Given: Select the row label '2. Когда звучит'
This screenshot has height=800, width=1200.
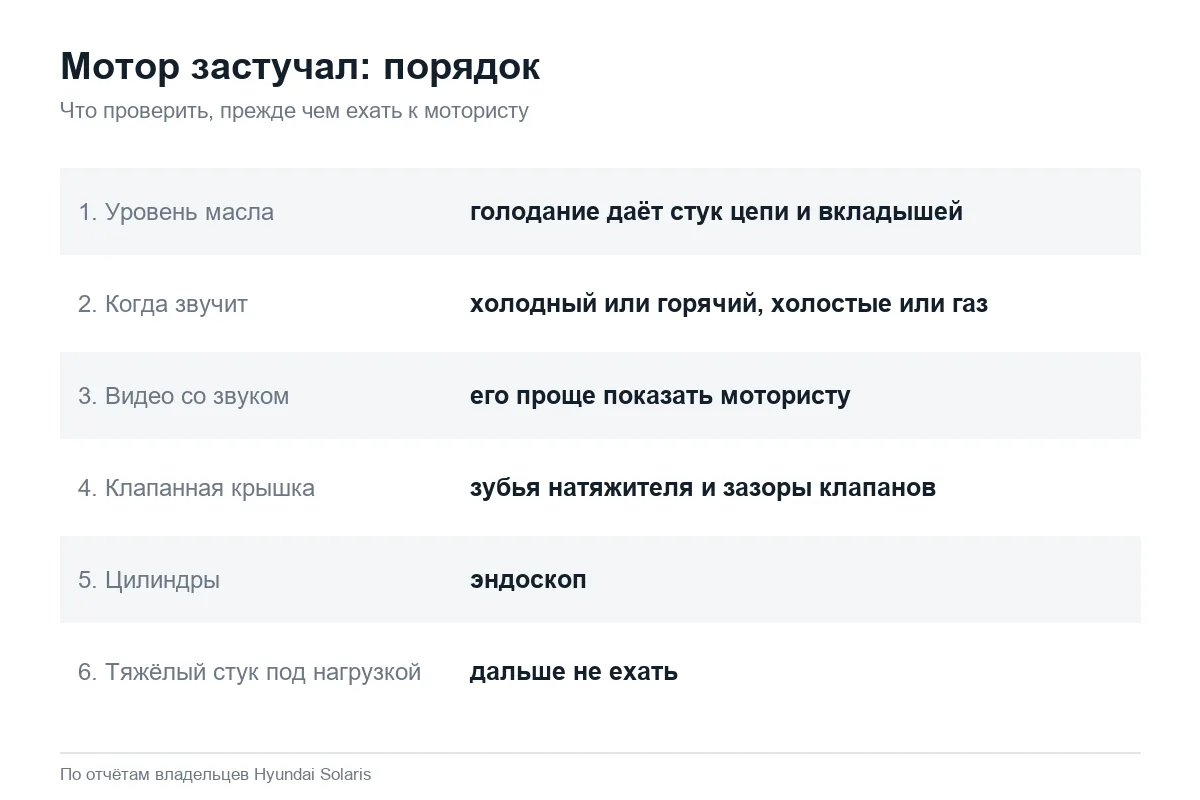Looking at the screenshot, I should click(163, 304).
